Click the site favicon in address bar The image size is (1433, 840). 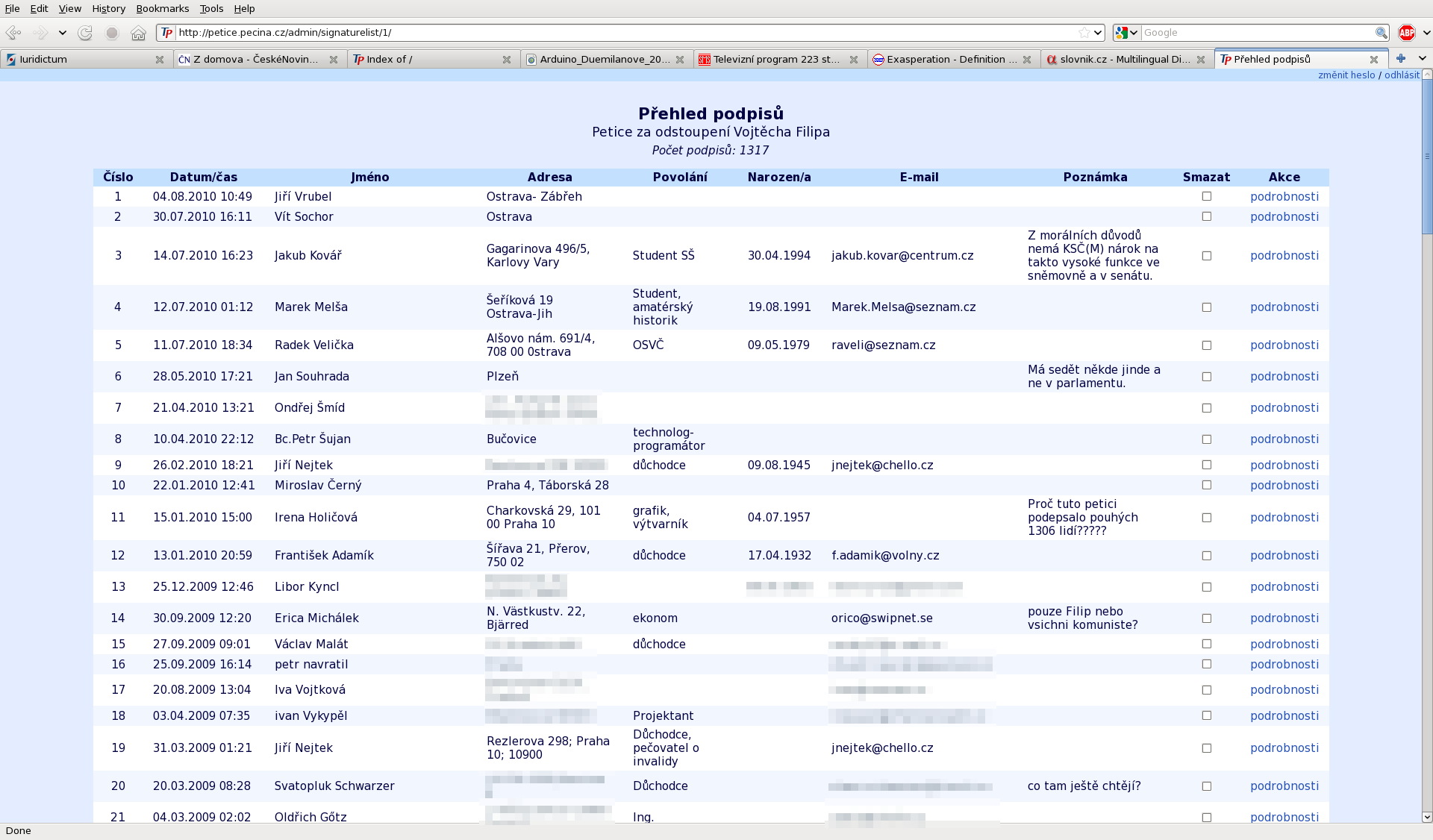[166, 33]
